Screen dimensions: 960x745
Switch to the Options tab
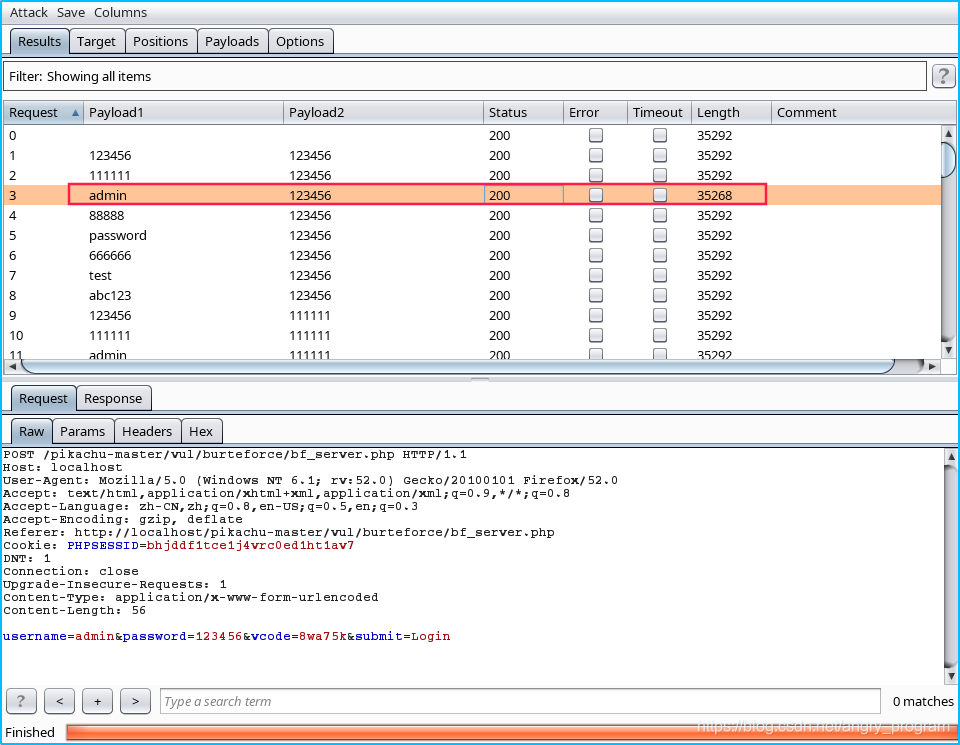pos(300,41)
